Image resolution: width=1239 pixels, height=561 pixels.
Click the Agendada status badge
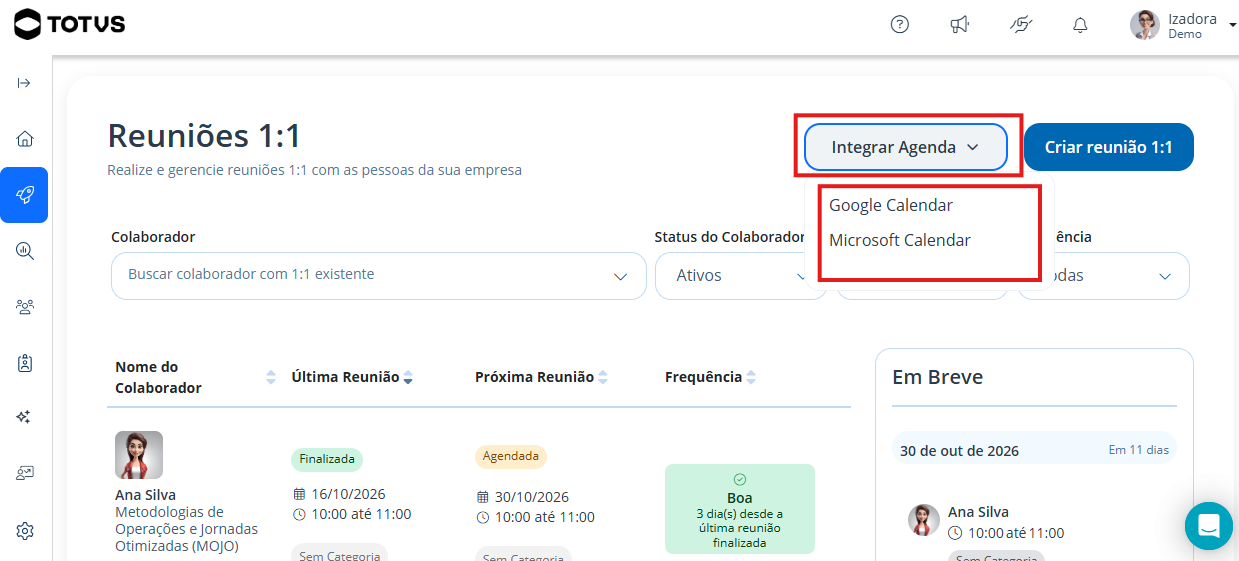(511, 456)
